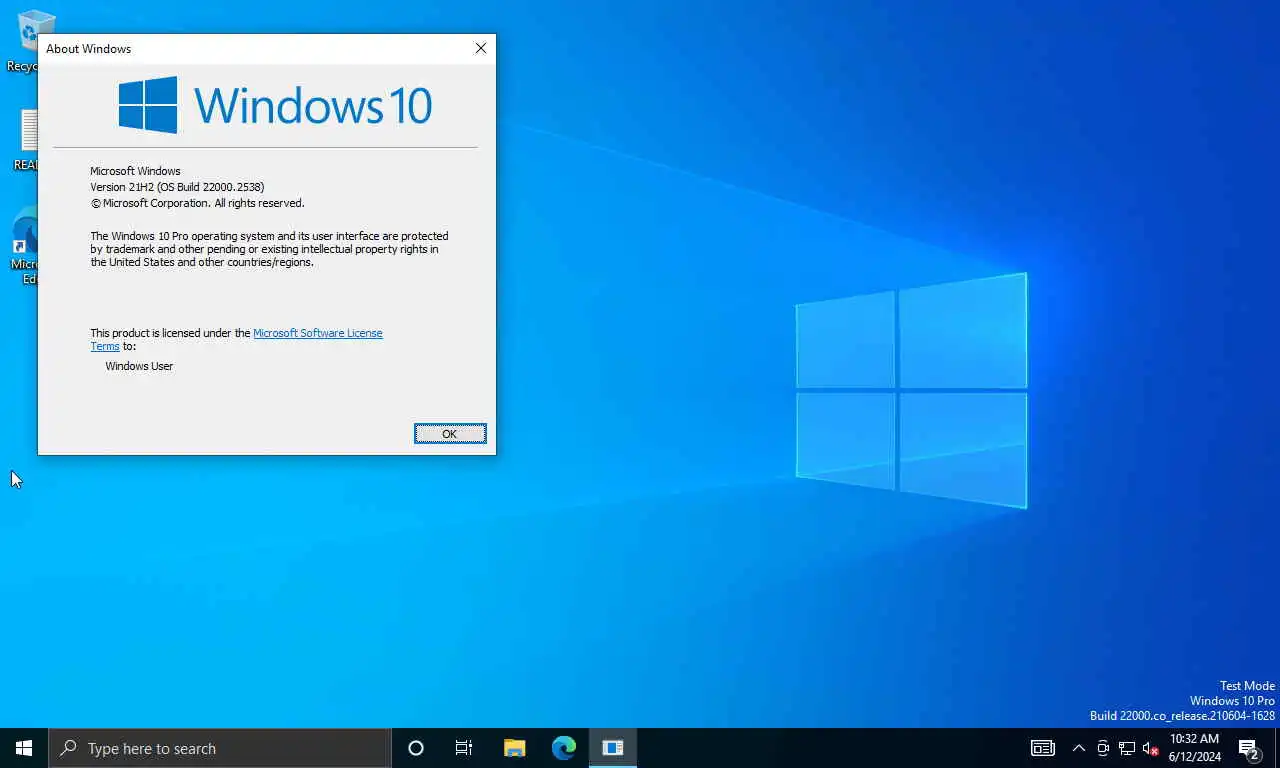Close the About Windows dialog

481,48
